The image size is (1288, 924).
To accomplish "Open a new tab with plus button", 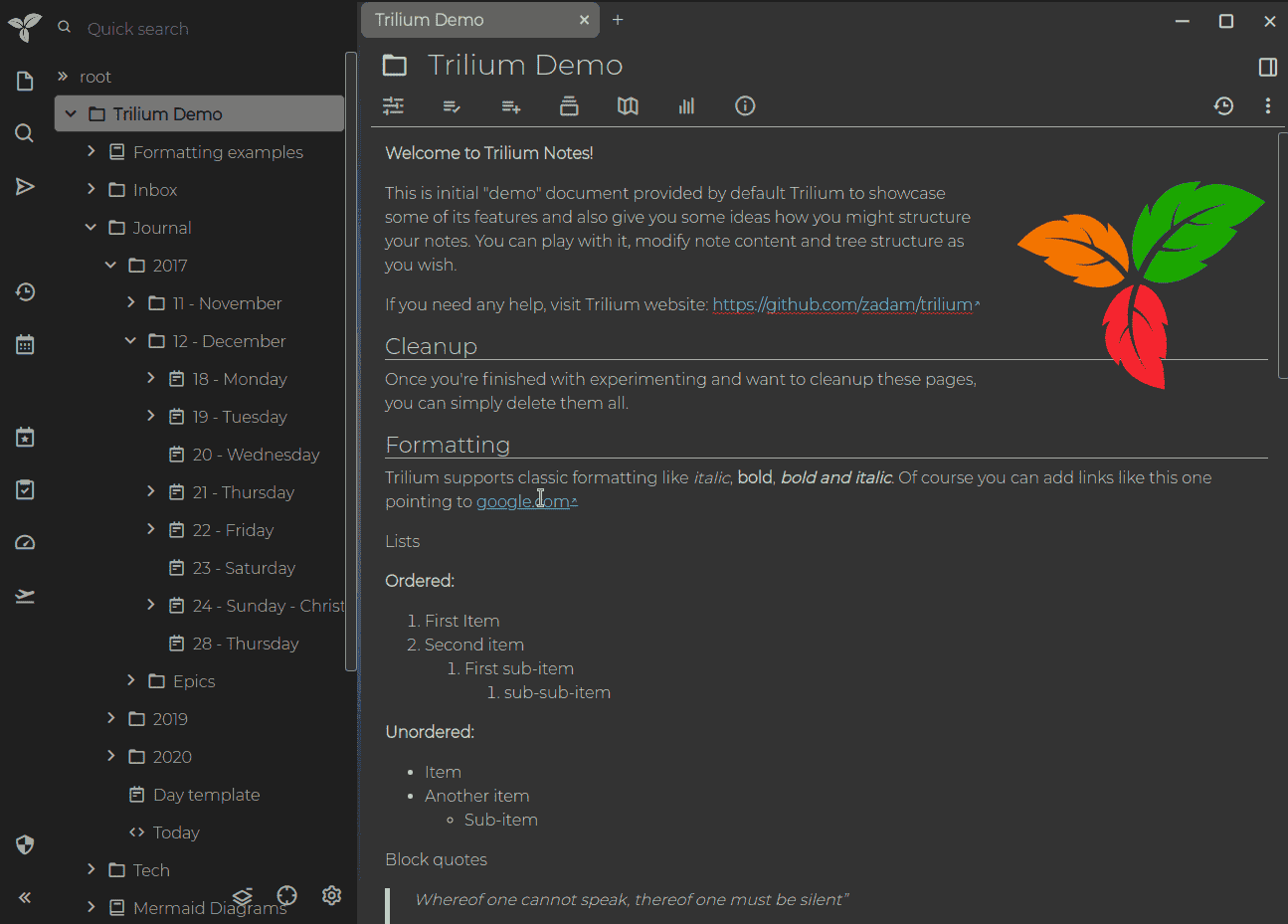I will [x=618, y=20].
